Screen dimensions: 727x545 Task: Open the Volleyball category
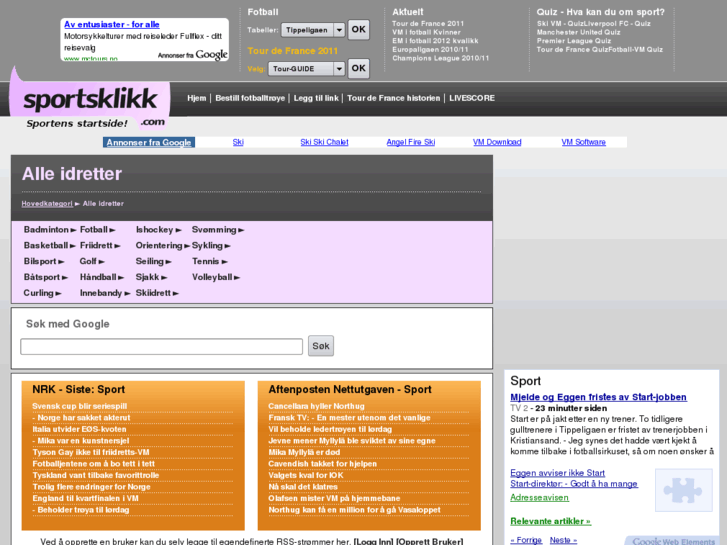point(216,277)
